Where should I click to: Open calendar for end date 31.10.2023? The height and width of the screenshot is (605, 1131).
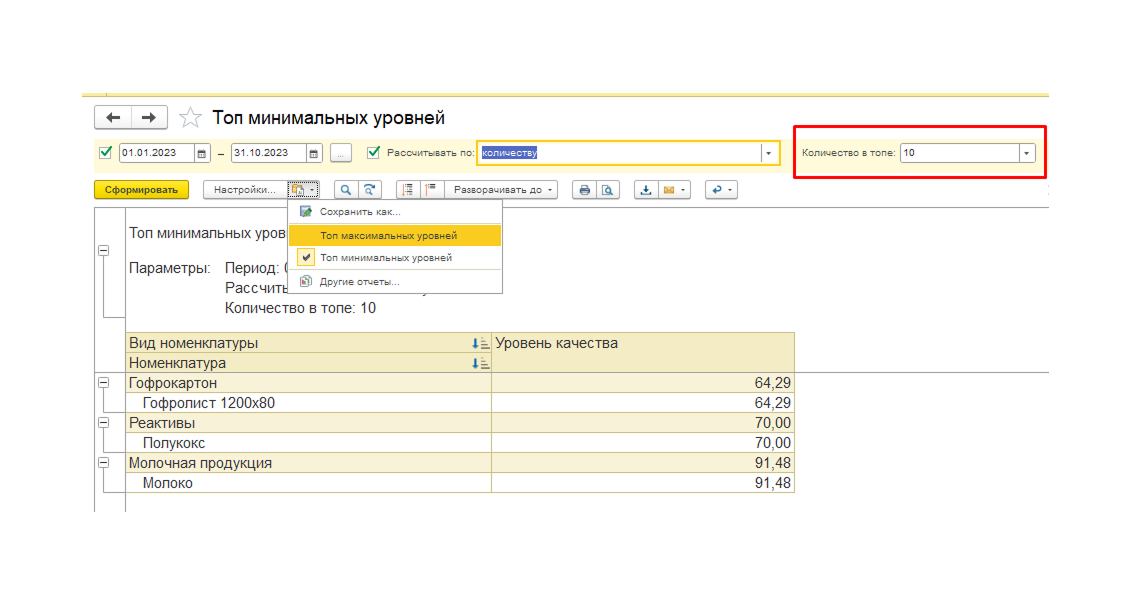tap(314, 153)
